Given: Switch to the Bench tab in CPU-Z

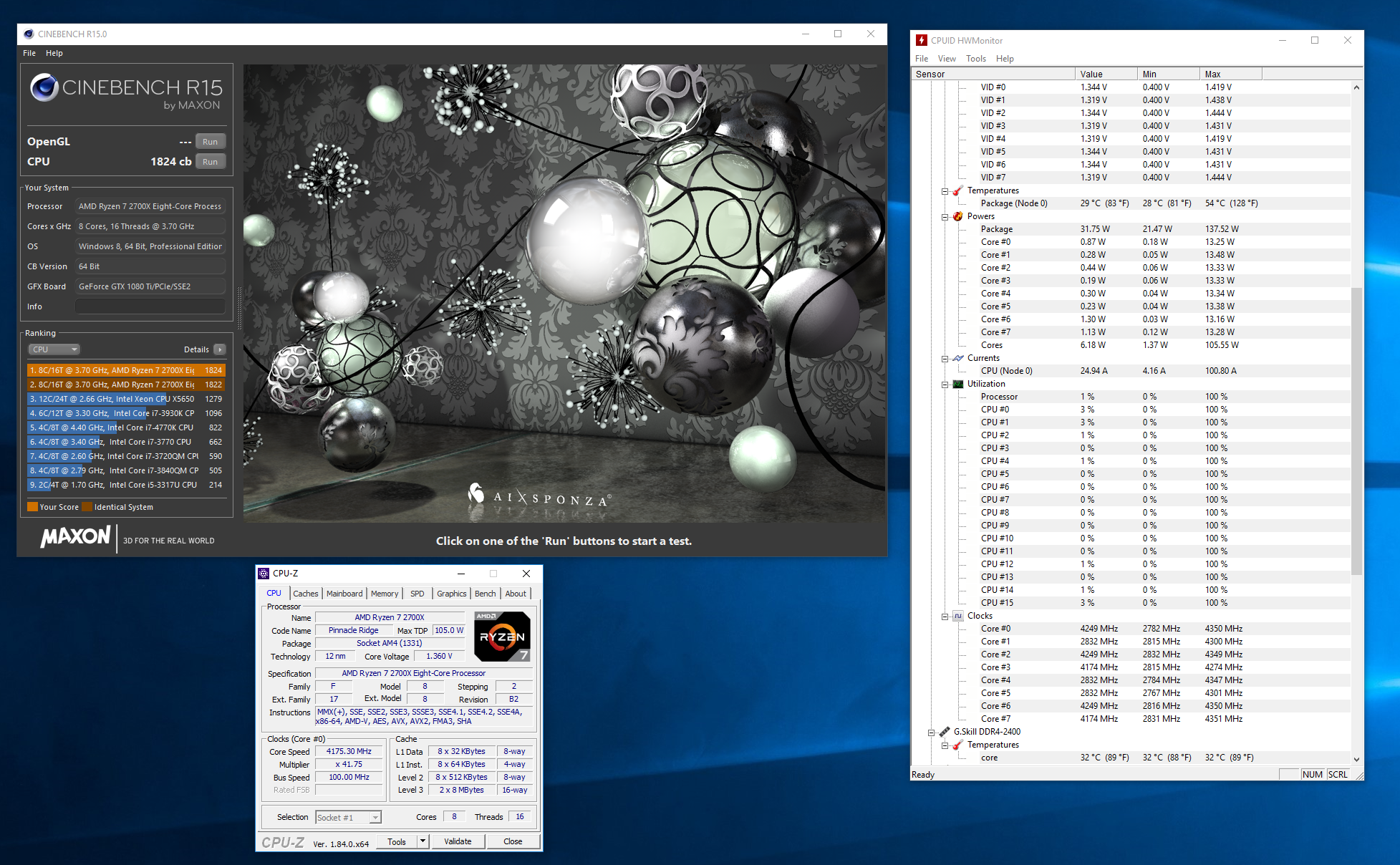Looking at the screenshot, I should [x=485, y=594].
